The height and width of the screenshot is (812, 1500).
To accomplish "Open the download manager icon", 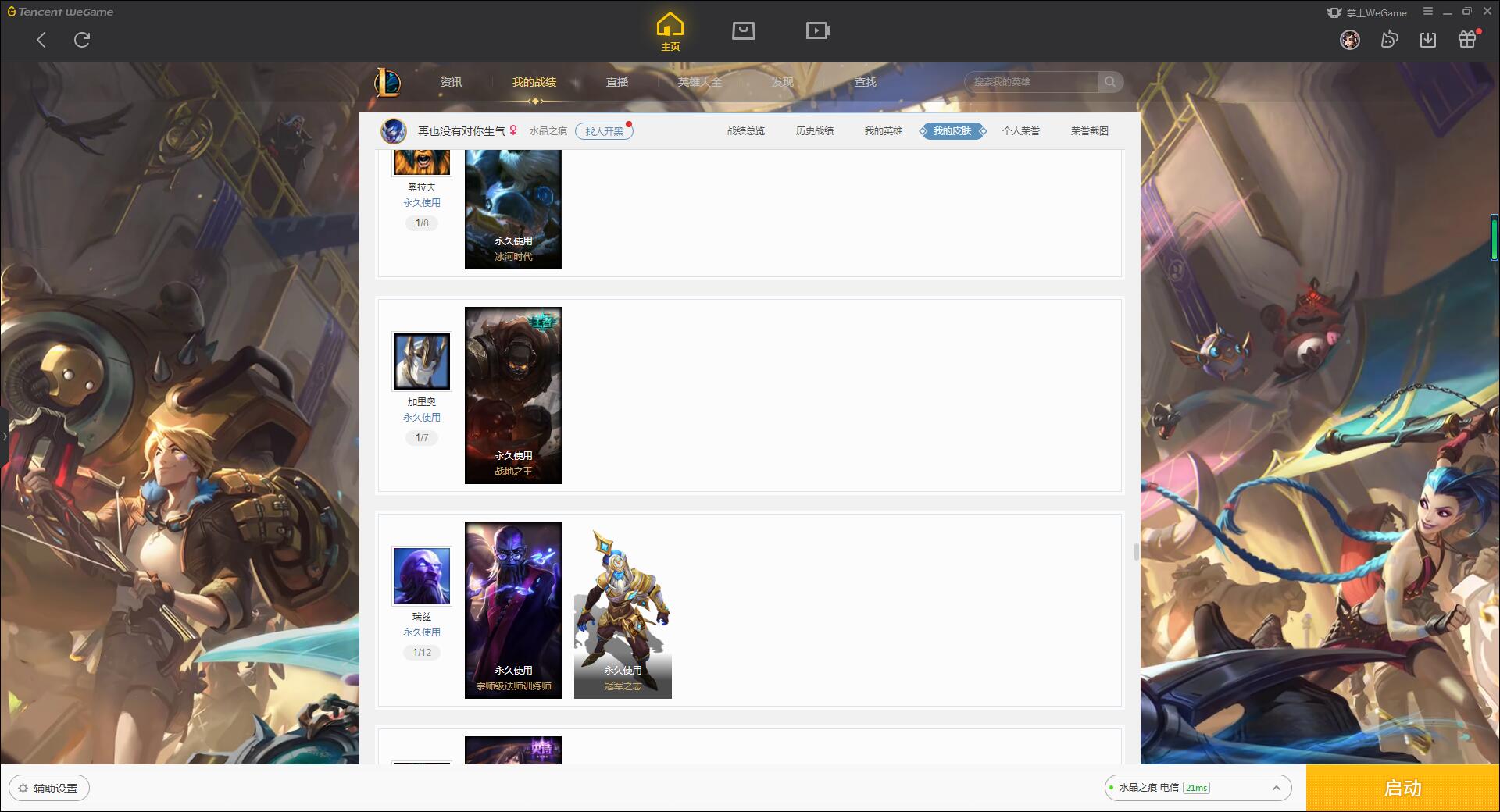I will 1428,39.
